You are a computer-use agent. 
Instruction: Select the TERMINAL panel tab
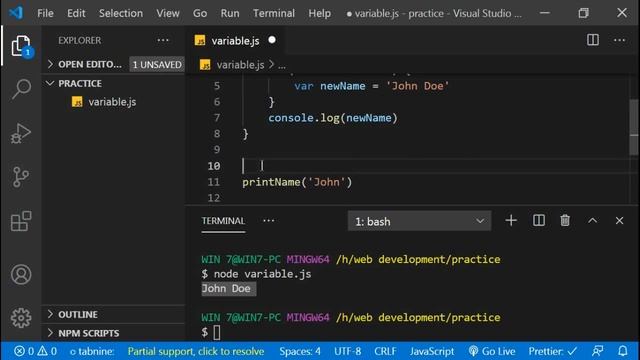pyautogui.click(x=223, y=221)
